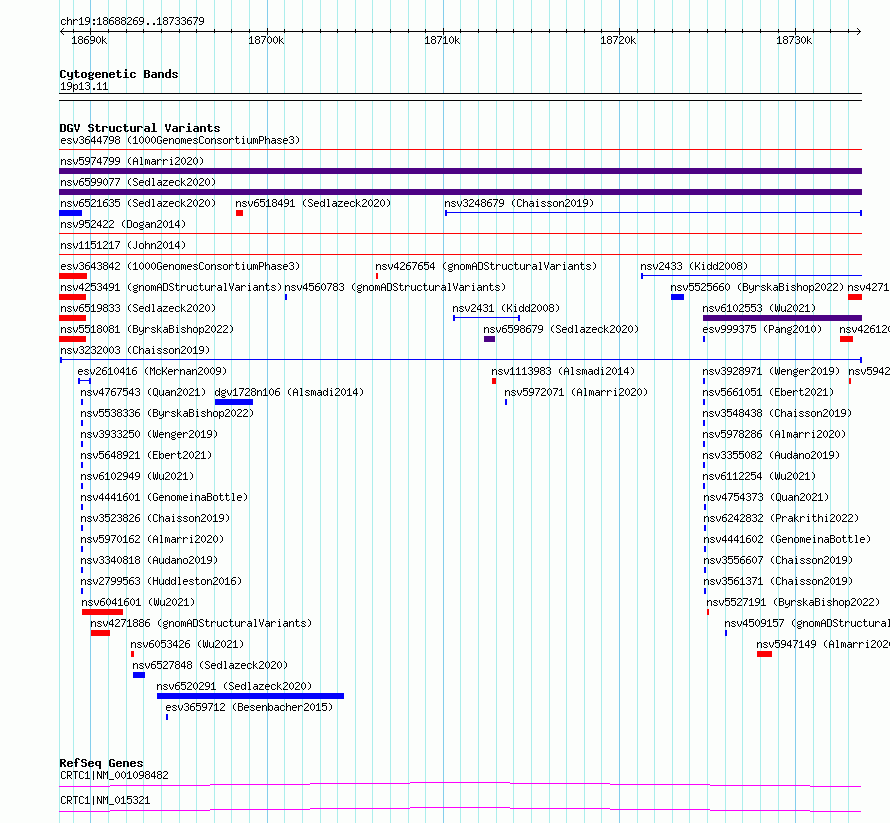Click nsv4560783 (gnomADStructuralVariants) label

pyautogui.click(x=395, y=287)
